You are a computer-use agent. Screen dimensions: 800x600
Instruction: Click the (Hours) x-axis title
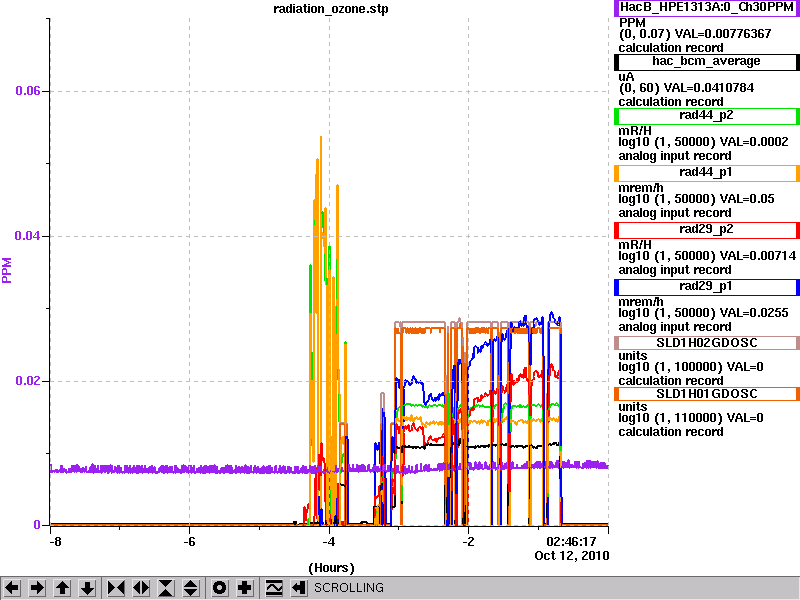click(331, 568)
